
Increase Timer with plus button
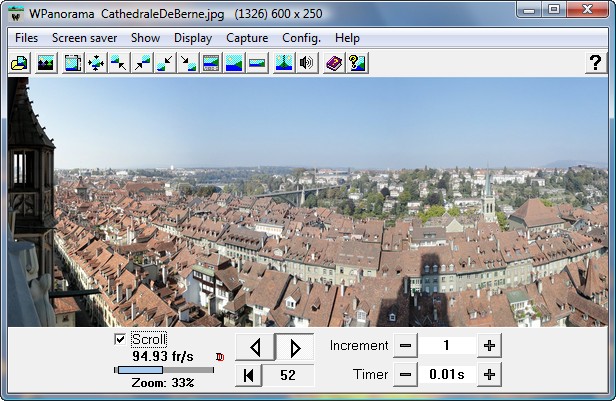coord(489,375)
